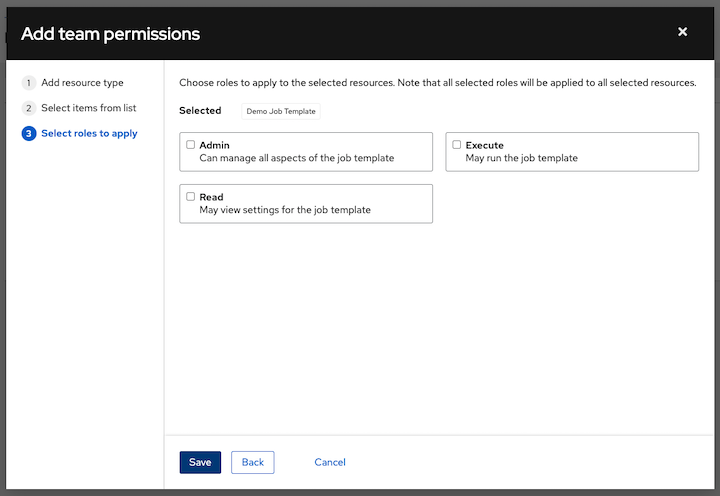Click the 'Choose roles to apply' instruction text

[x=436, y=83]
